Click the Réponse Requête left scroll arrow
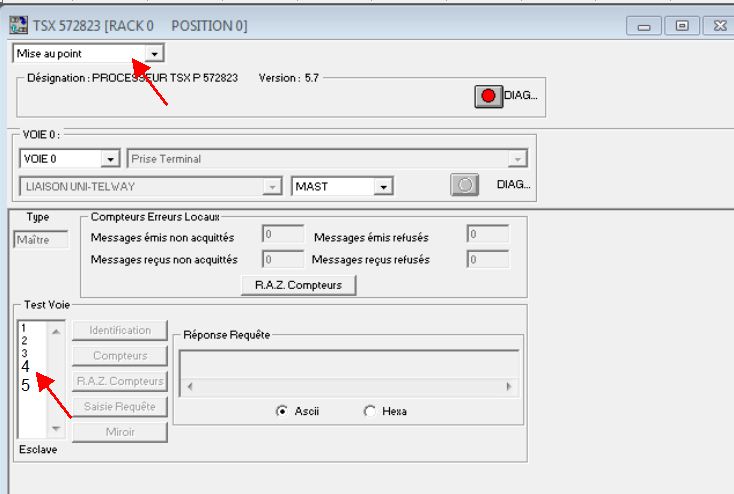The width and height of the screenshot is (734, 494). click(x=190, y=386)
